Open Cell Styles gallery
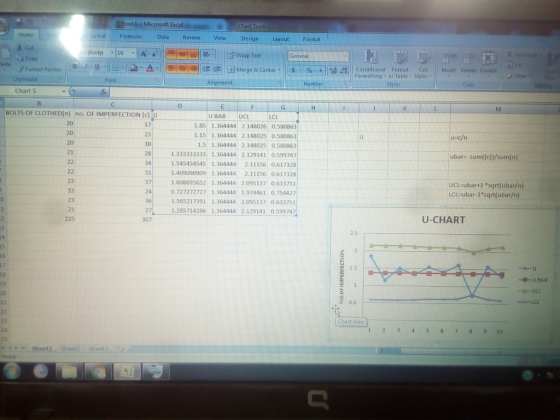The width and height of the screenshot is (560, 420). (423, 64)
